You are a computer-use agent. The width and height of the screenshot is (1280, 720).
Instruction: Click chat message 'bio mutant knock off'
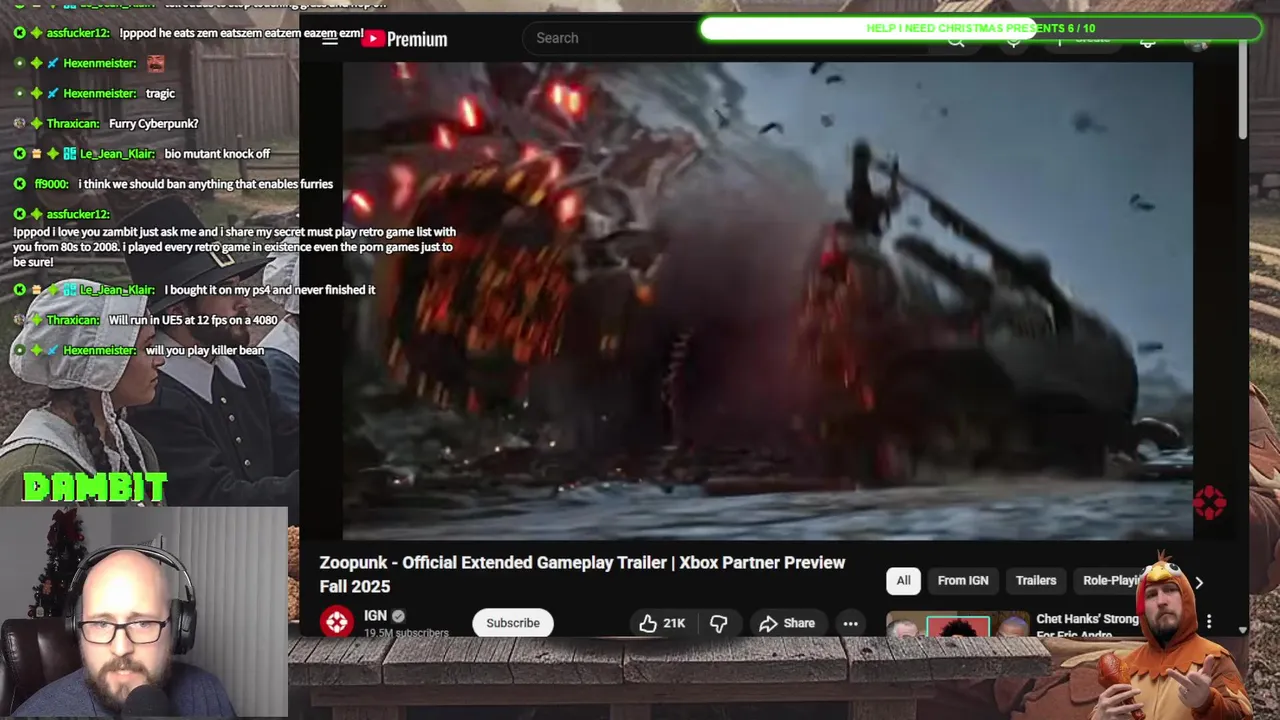217,153
